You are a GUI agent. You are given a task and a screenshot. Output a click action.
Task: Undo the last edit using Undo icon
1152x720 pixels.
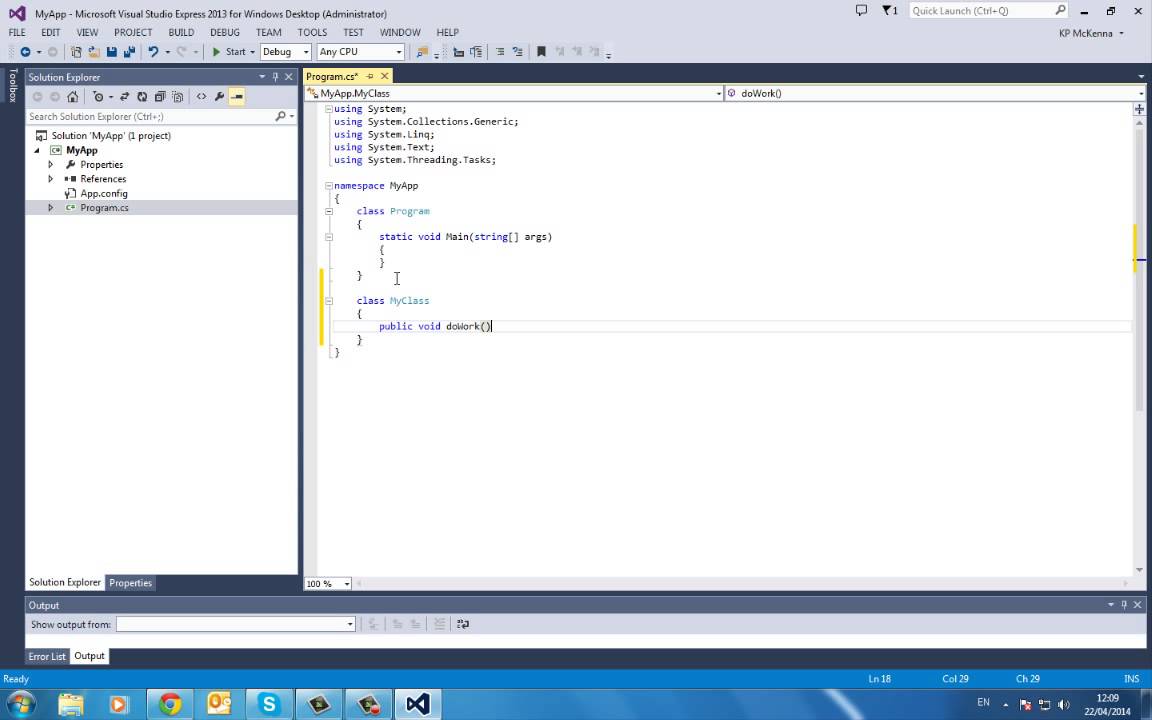coord(153,51)
